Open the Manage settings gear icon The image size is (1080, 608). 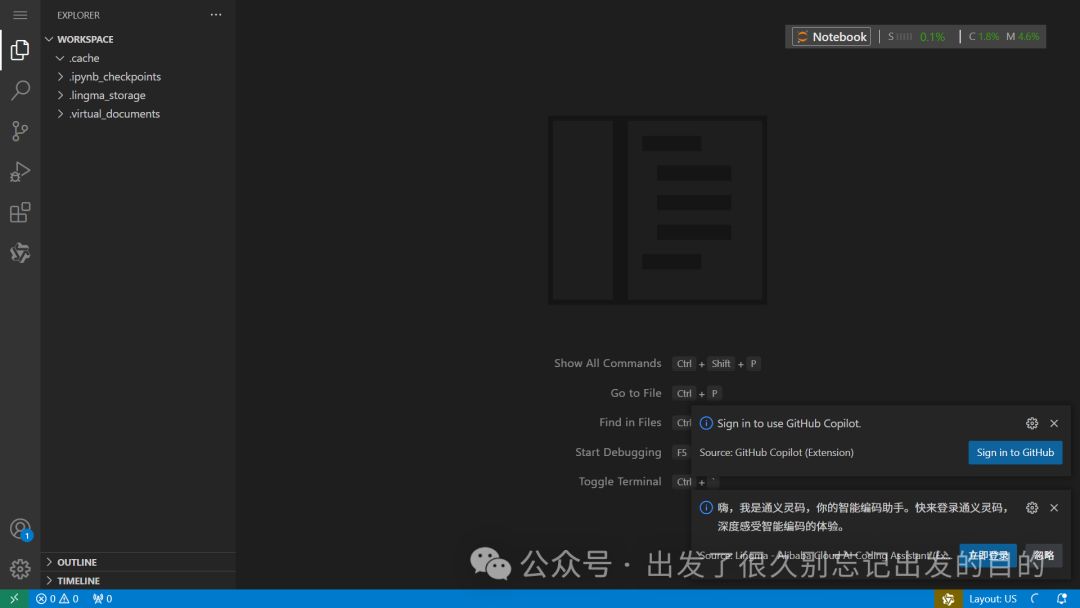20,568
